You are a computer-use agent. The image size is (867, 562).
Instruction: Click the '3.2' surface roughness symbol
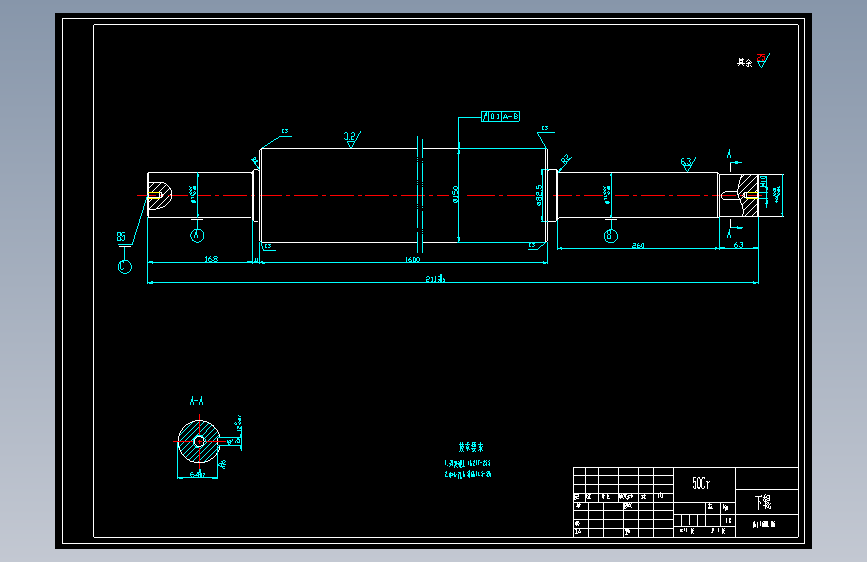tap(352, 138)
